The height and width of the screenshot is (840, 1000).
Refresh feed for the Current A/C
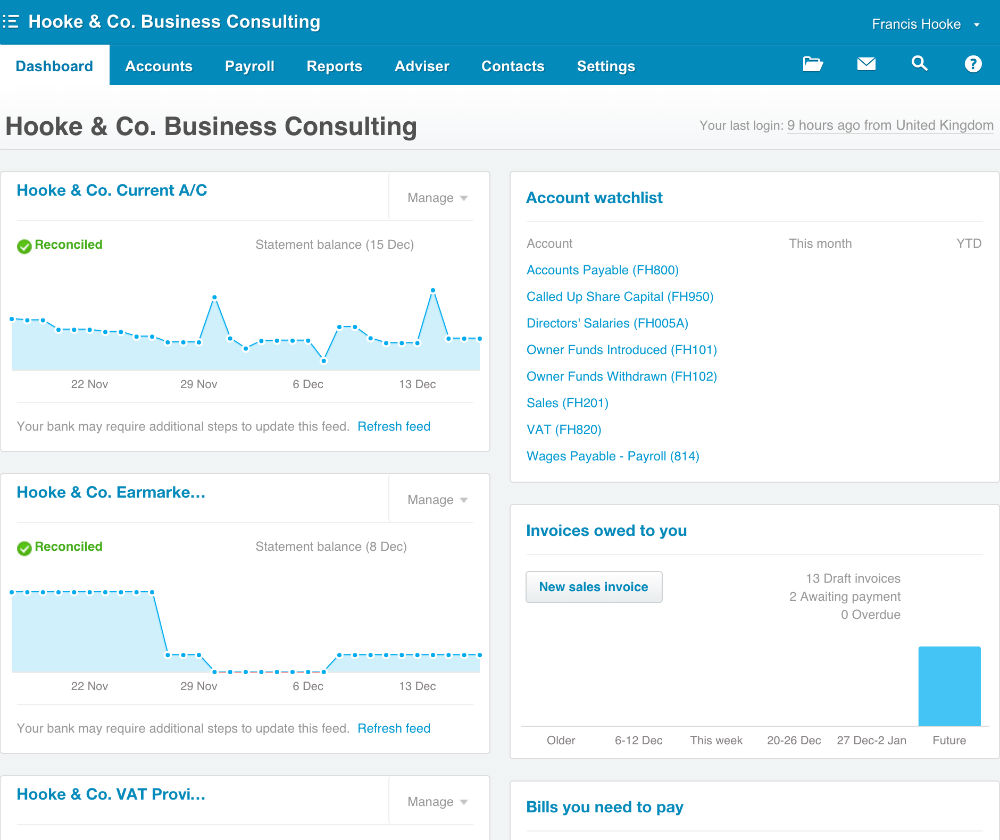394,427
